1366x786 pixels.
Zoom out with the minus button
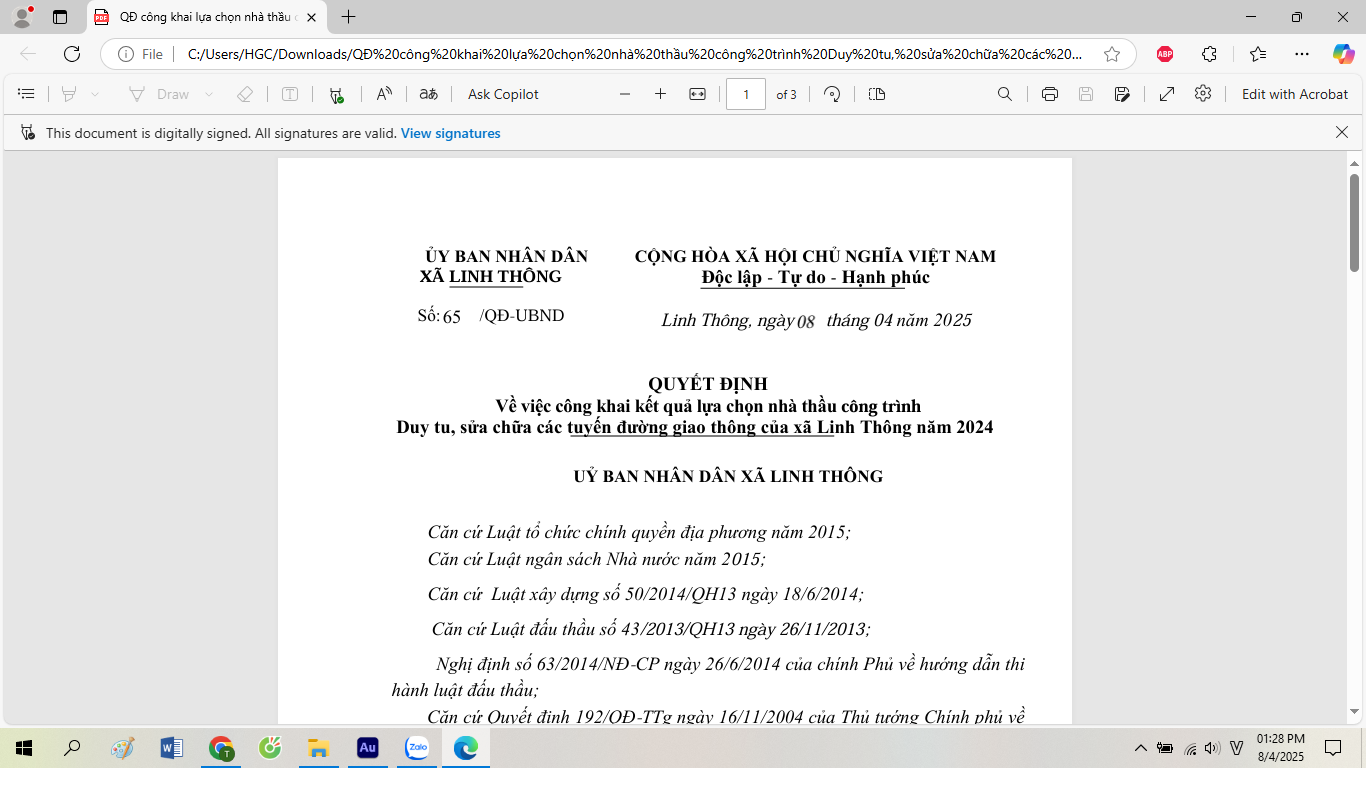pos(625,94)
